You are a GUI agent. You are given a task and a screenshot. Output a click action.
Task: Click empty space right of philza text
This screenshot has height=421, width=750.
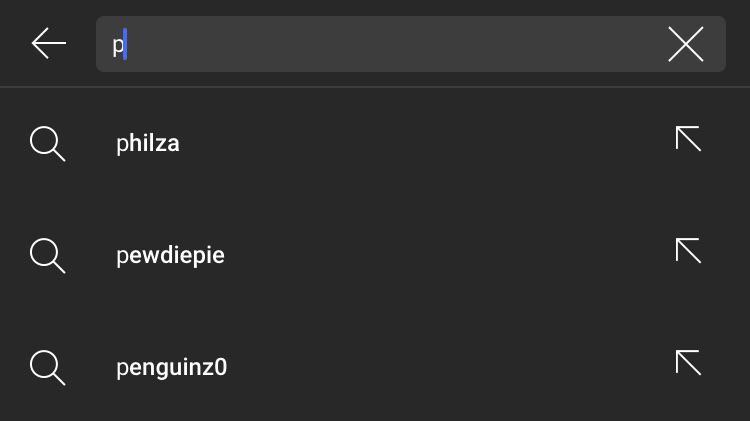tap(420, 143)
